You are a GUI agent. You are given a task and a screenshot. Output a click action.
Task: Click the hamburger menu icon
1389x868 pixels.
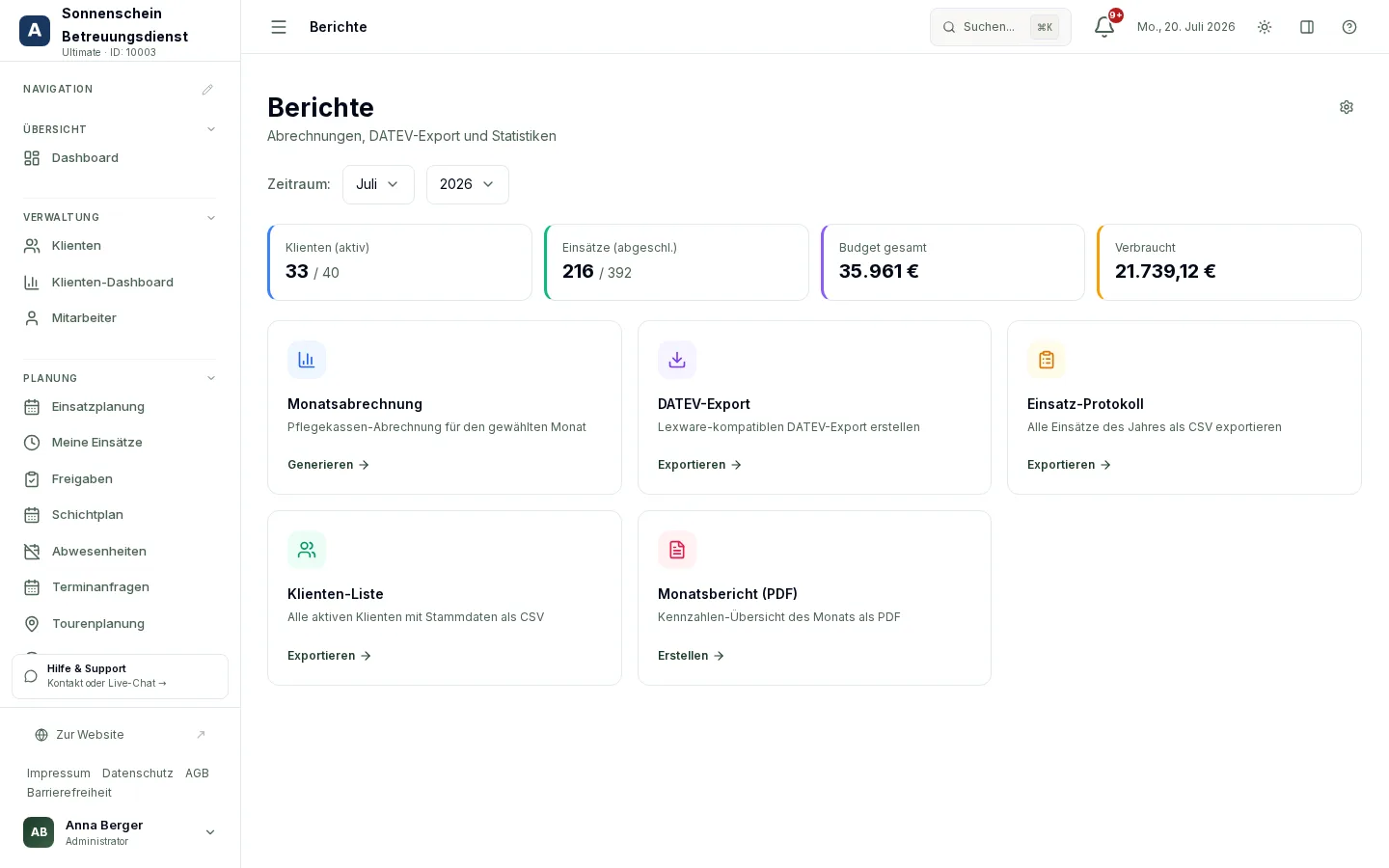click(x=279, y=27)
